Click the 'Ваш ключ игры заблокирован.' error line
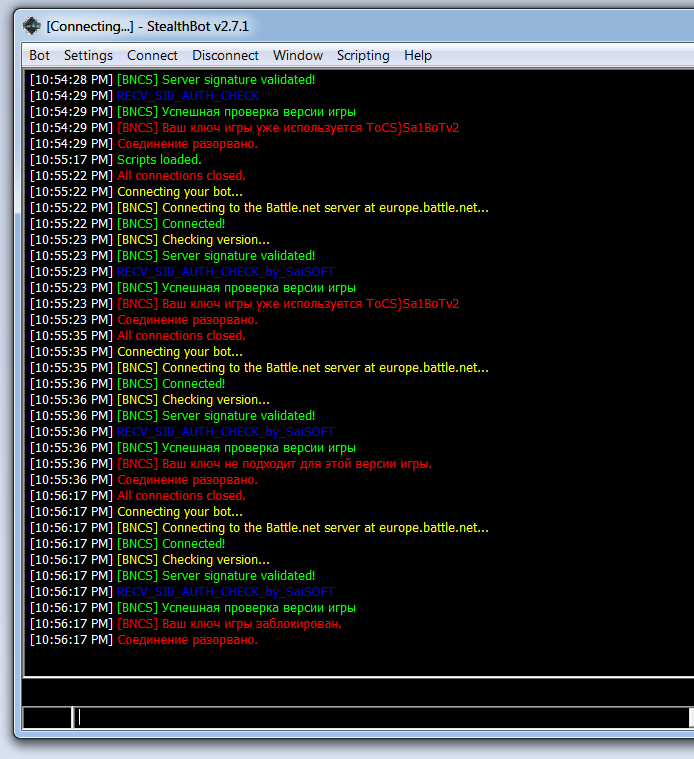Image resolution: width=694 pixels, height=759 pixels. point(186,623)
